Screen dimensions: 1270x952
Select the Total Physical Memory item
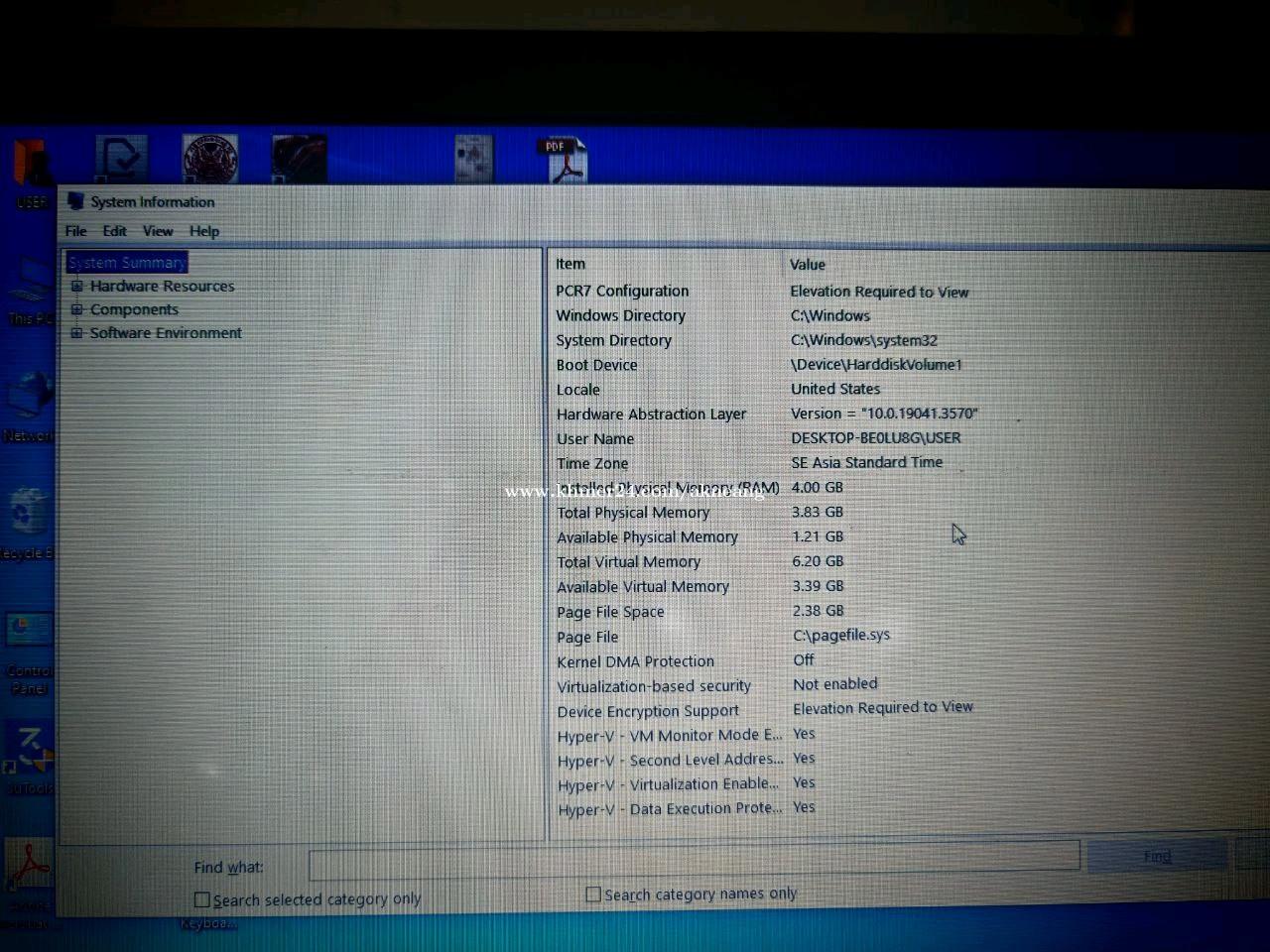point(633,513)
